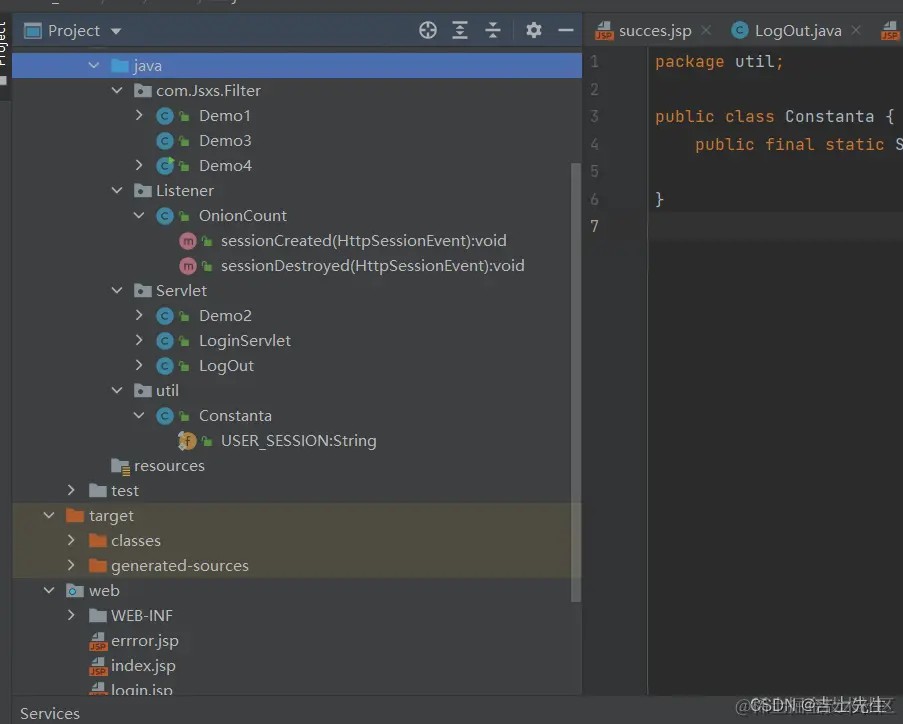Click line number 7 in gutter
The height and width of the screenshot is (724, 903).
(x=594, y=226)
